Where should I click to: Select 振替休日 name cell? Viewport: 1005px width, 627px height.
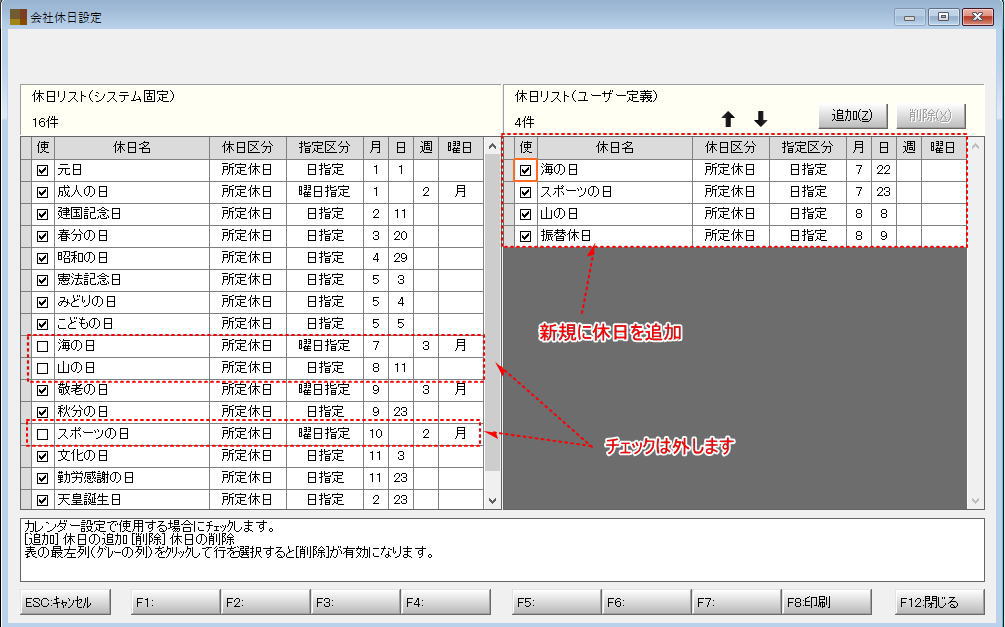point(615,236)
